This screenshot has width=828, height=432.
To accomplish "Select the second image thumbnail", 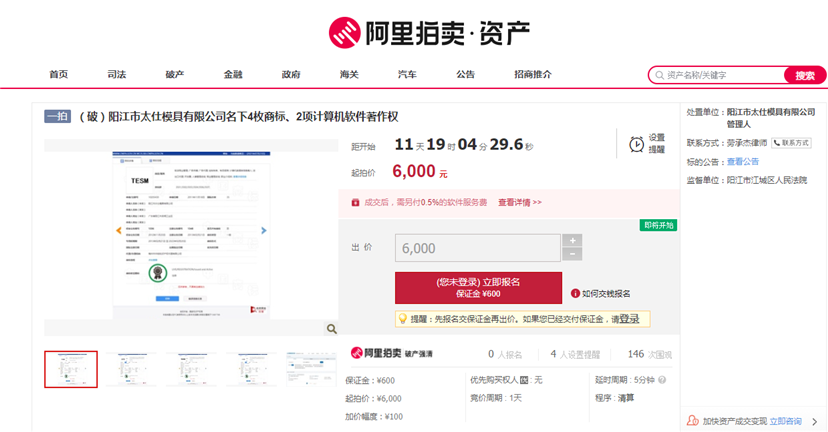I will 131,369.
